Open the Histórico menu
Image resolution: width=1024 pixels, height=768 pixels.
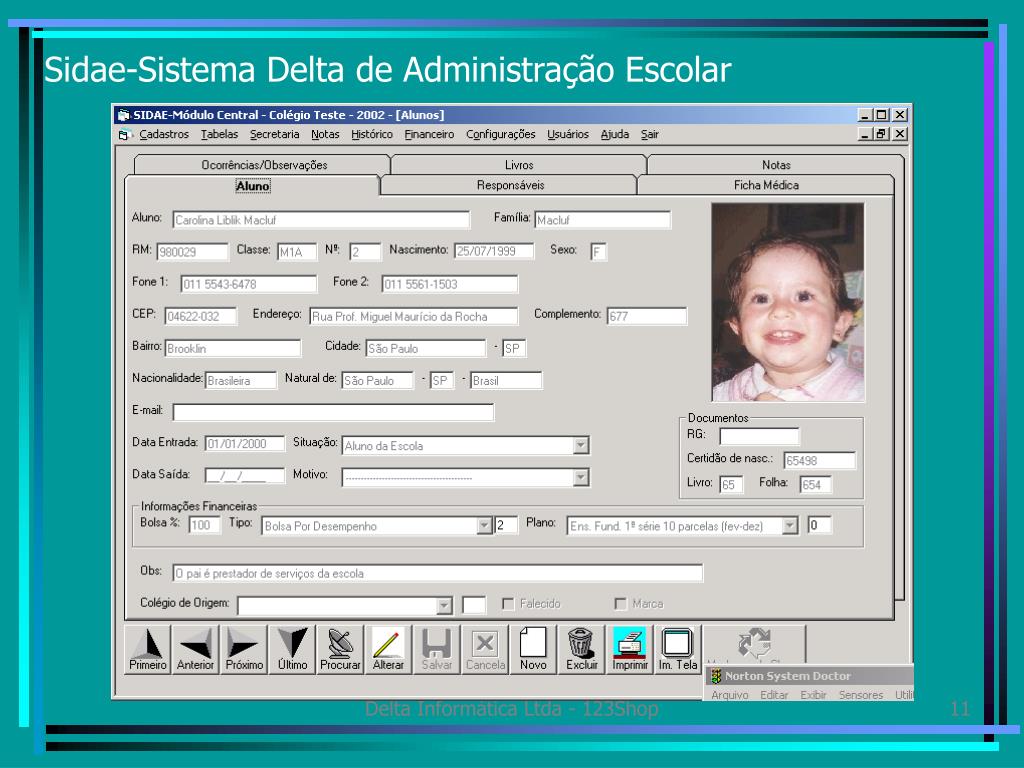point(372,134)
